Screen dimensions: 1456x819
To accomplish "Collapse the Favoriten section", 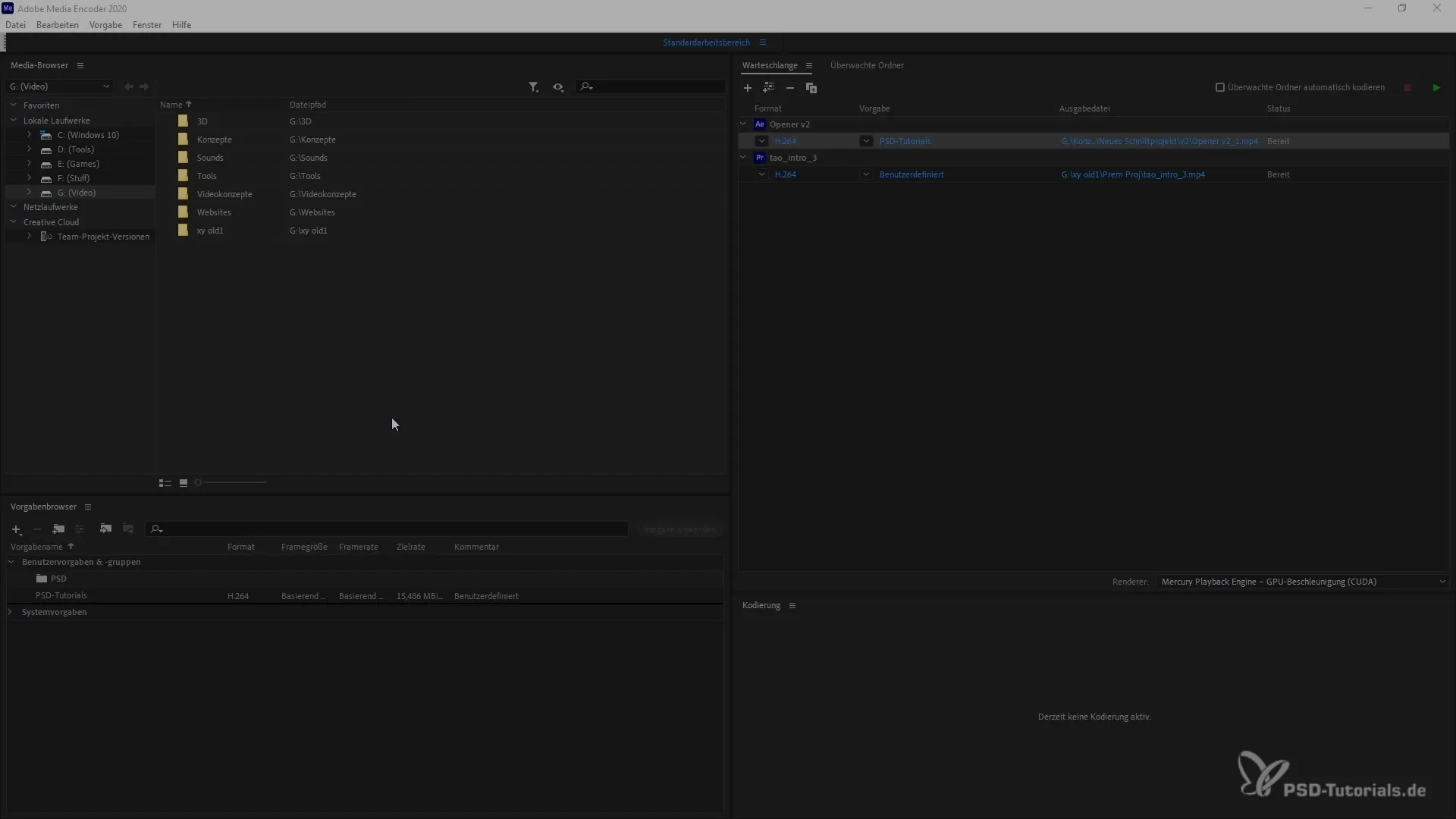I will click(x=13, y=105).
